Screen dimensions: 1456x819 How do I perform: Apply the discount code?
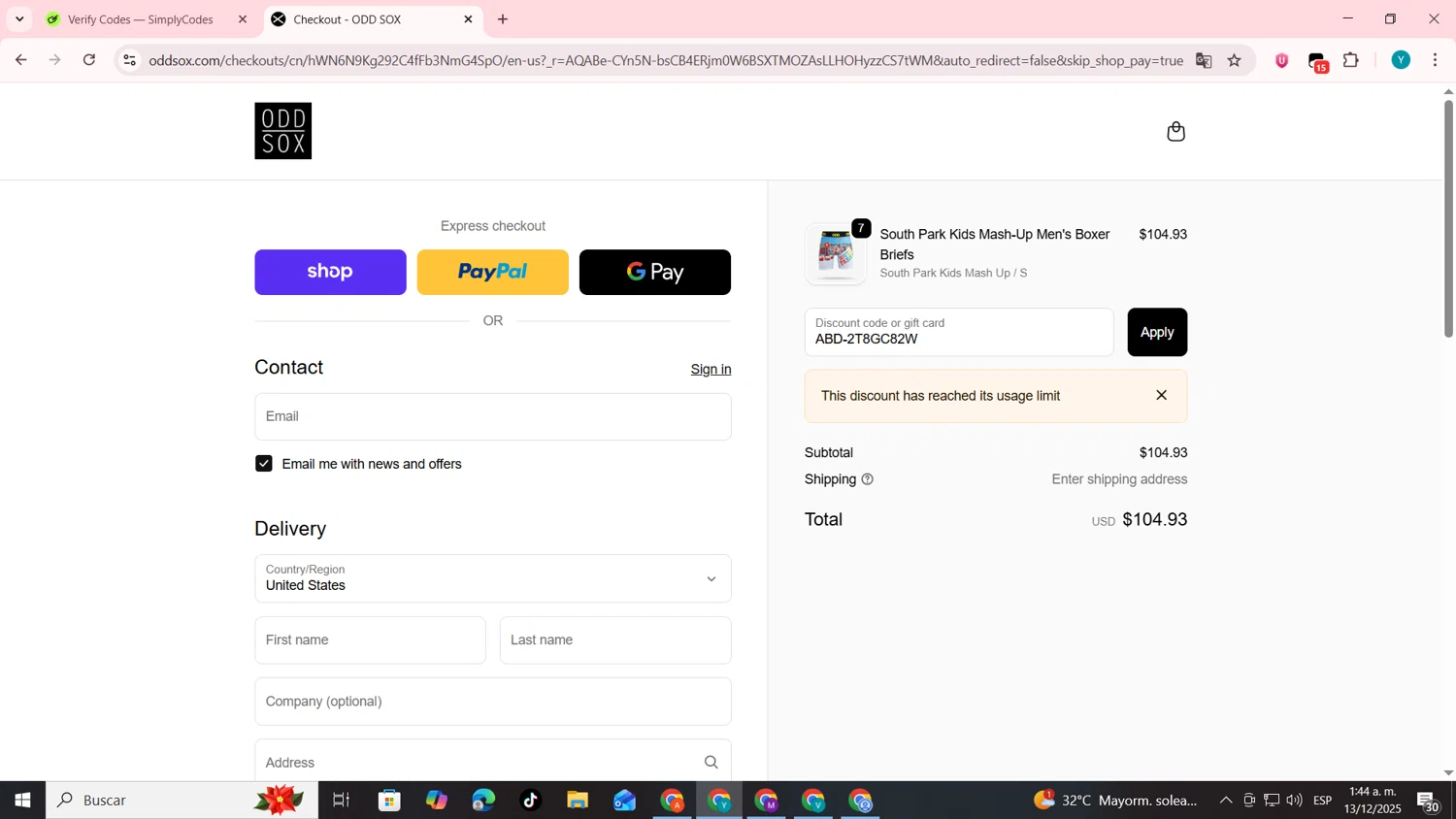click(x=1157, y=332)
